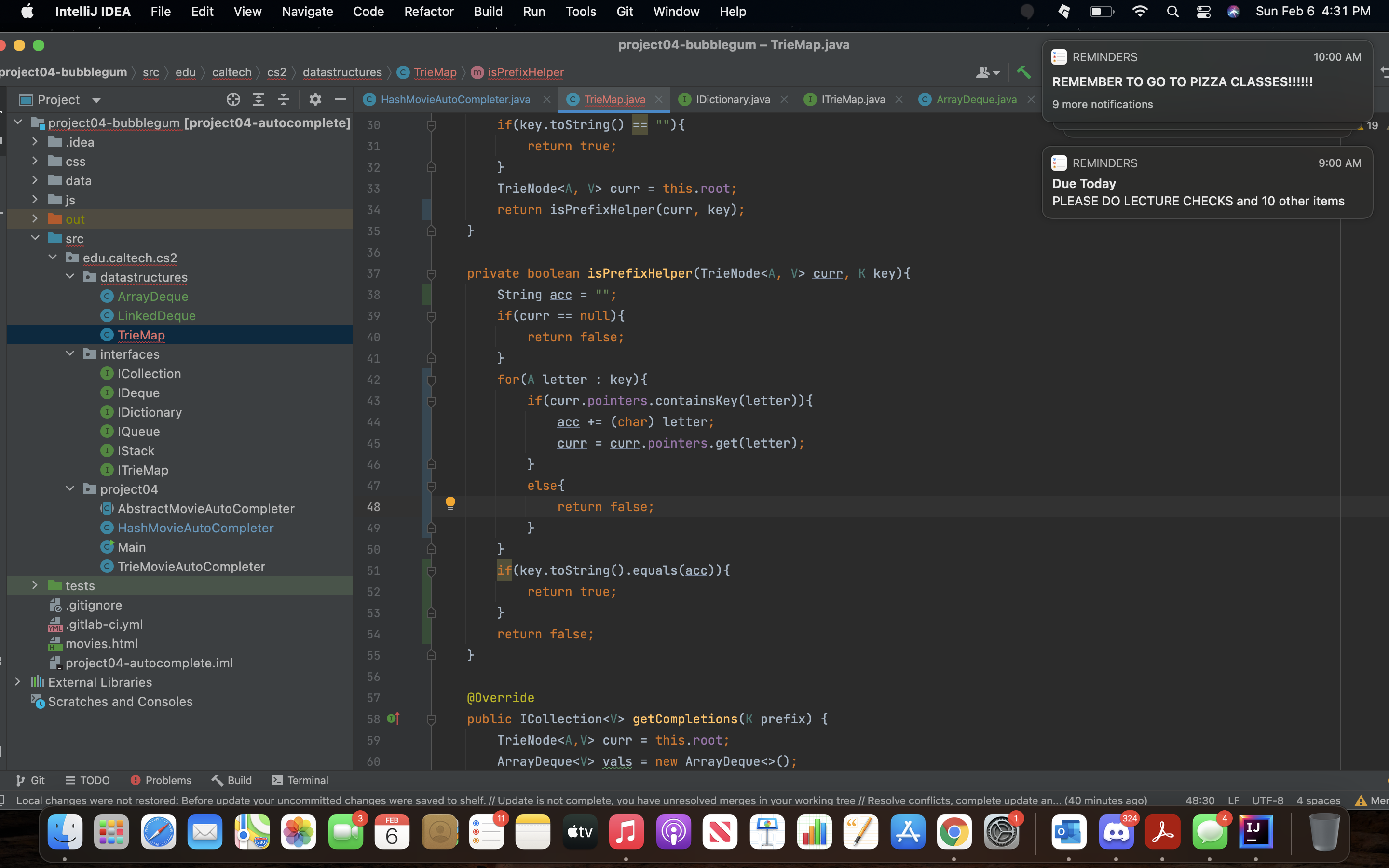Toggle fold marker at line 42 for loop

point(431,380)
